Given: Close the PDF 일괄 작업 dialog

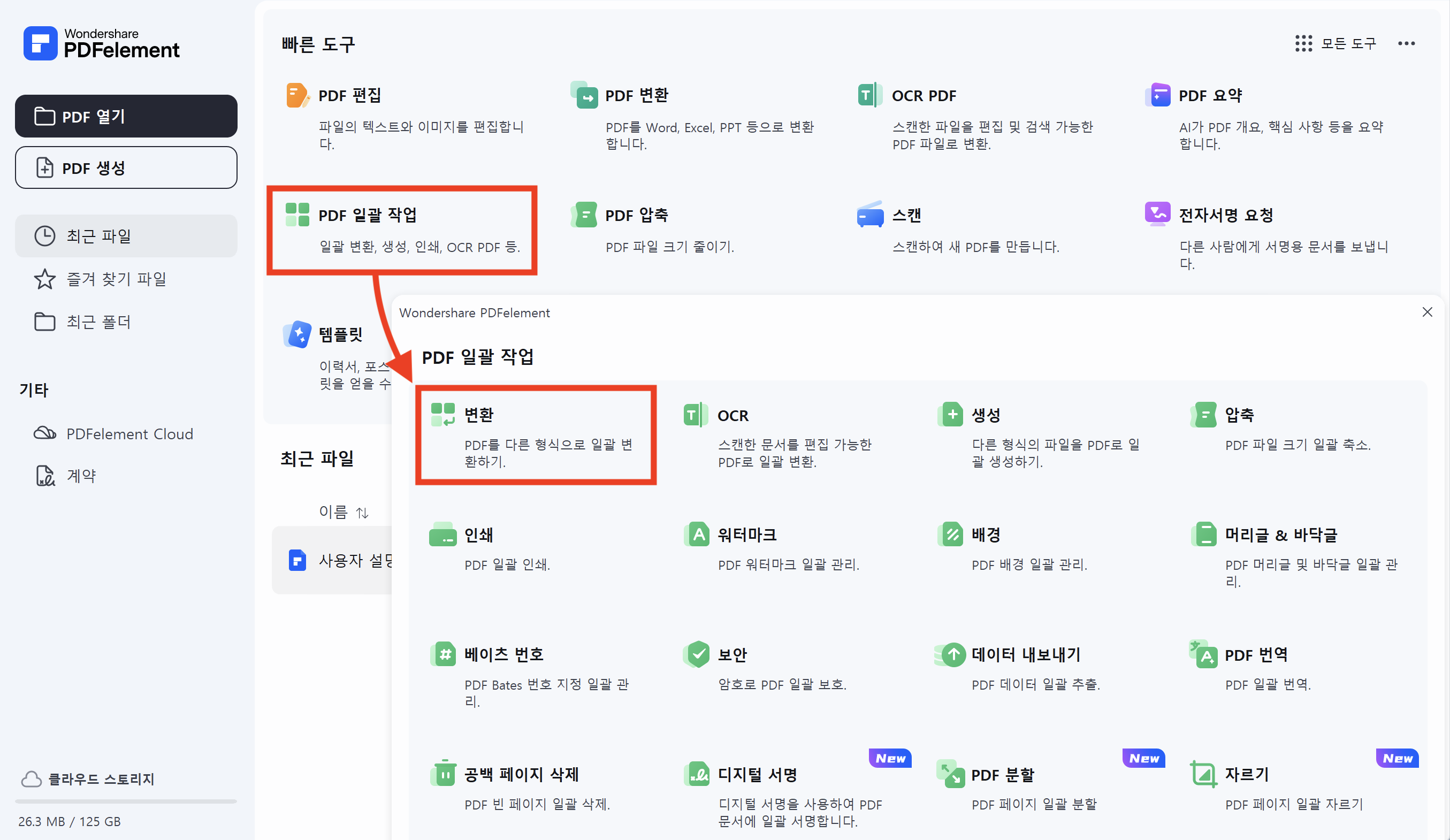Looking at the screenshot, I should coord(1427,312).
